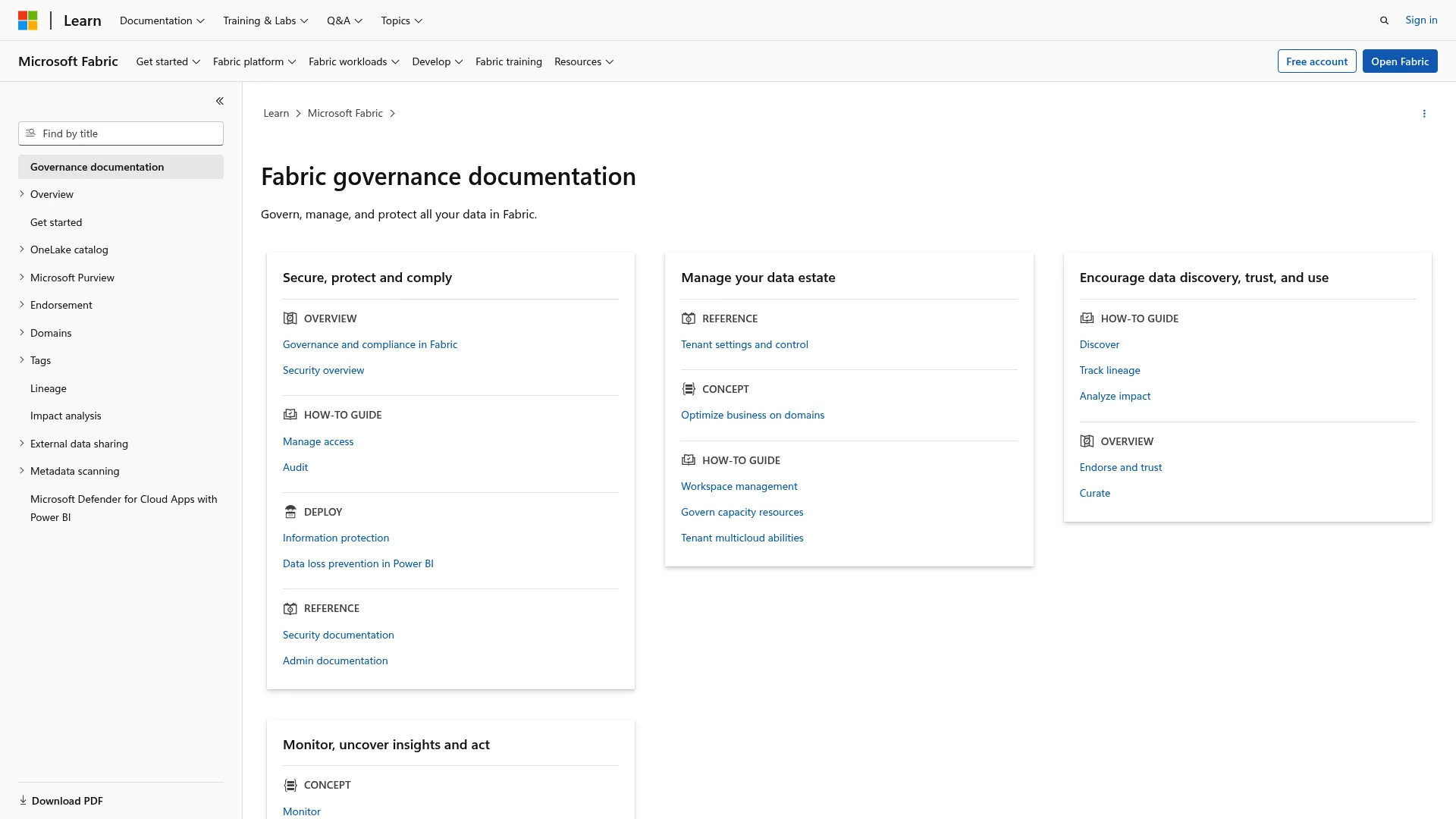Open Impact analysis in the sidebar
The image size is (1456, 819).
coord(66,416)
